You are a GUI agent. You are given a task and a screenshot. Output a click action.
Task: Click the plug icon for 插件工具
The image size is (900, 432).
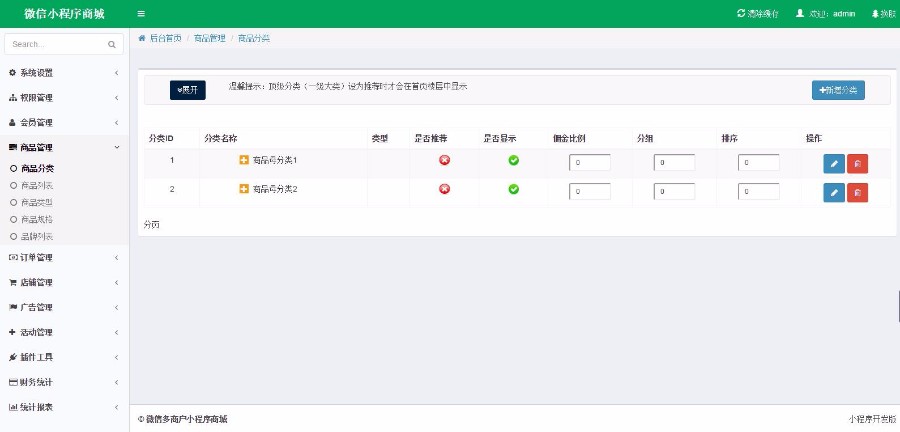13,357
